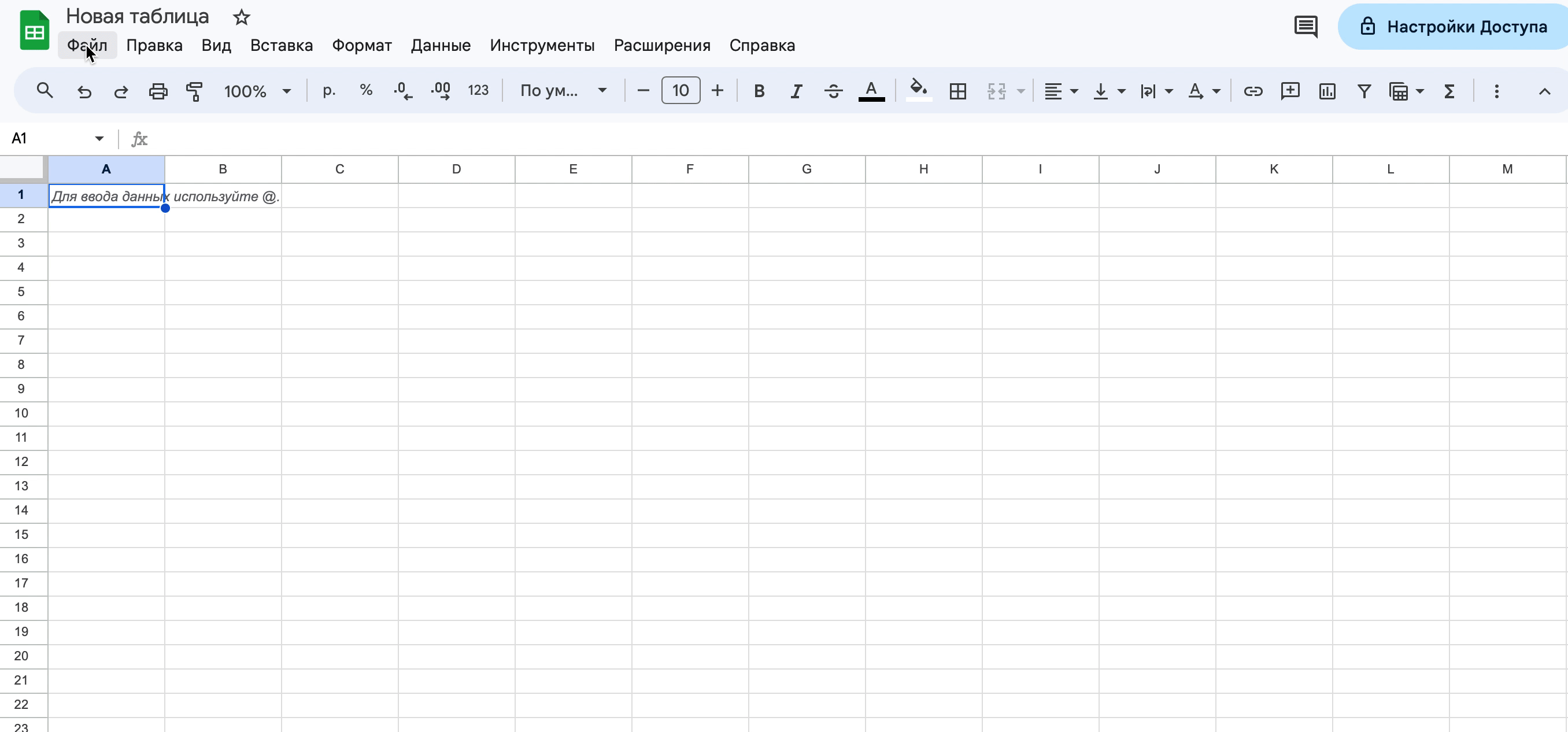
Task: Select column M header
Action: point(1507,169)
